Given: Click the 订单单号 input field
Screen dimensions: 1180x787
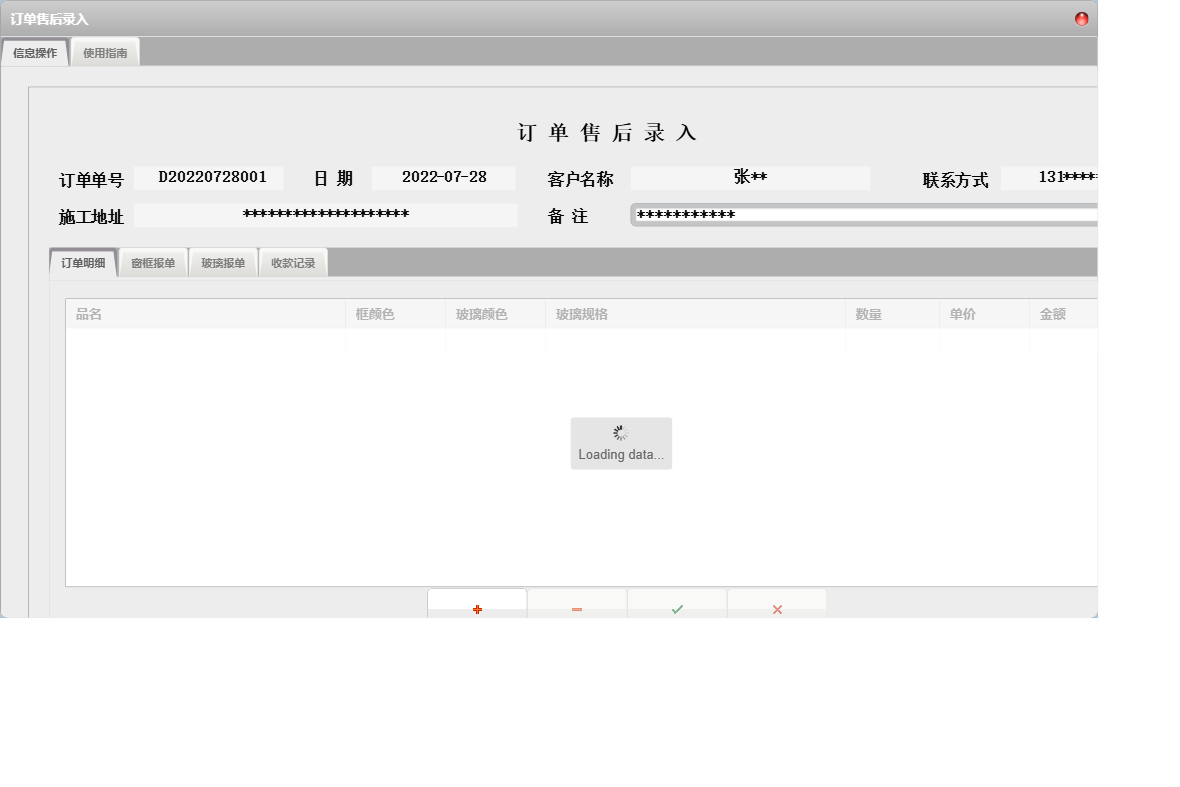Looking at the screenshot, I should 208,177.
